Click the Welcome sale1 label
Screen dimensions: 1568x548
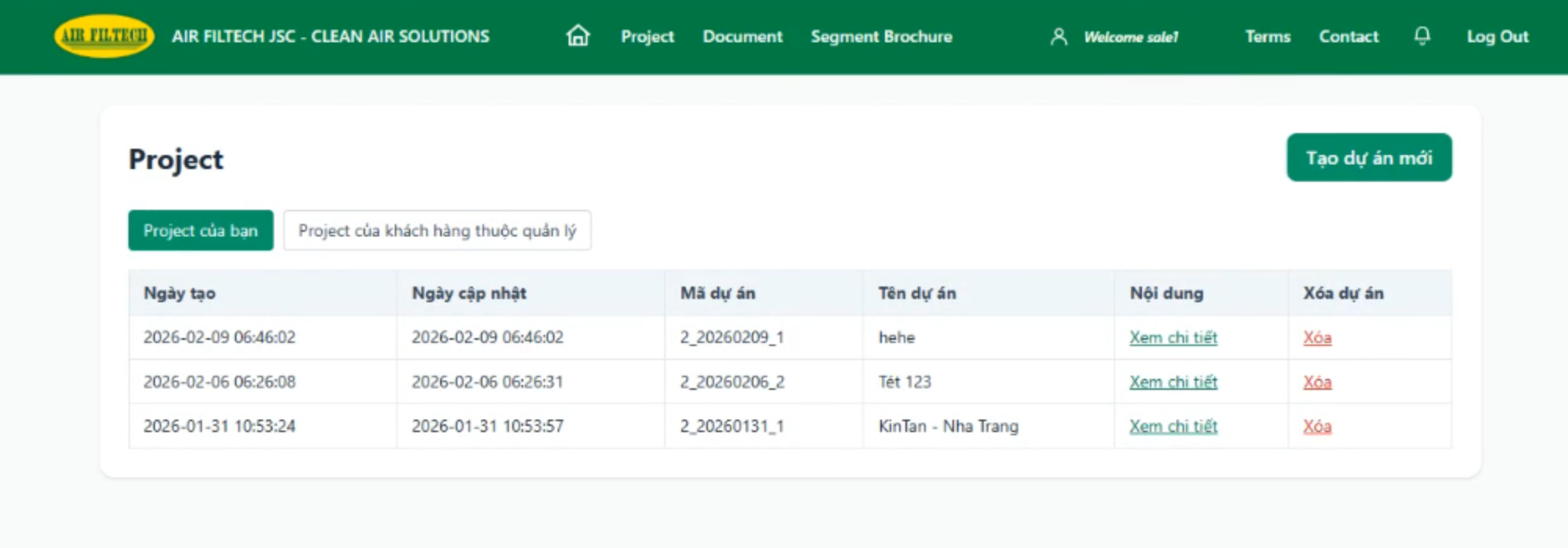tap(1131, 37)
